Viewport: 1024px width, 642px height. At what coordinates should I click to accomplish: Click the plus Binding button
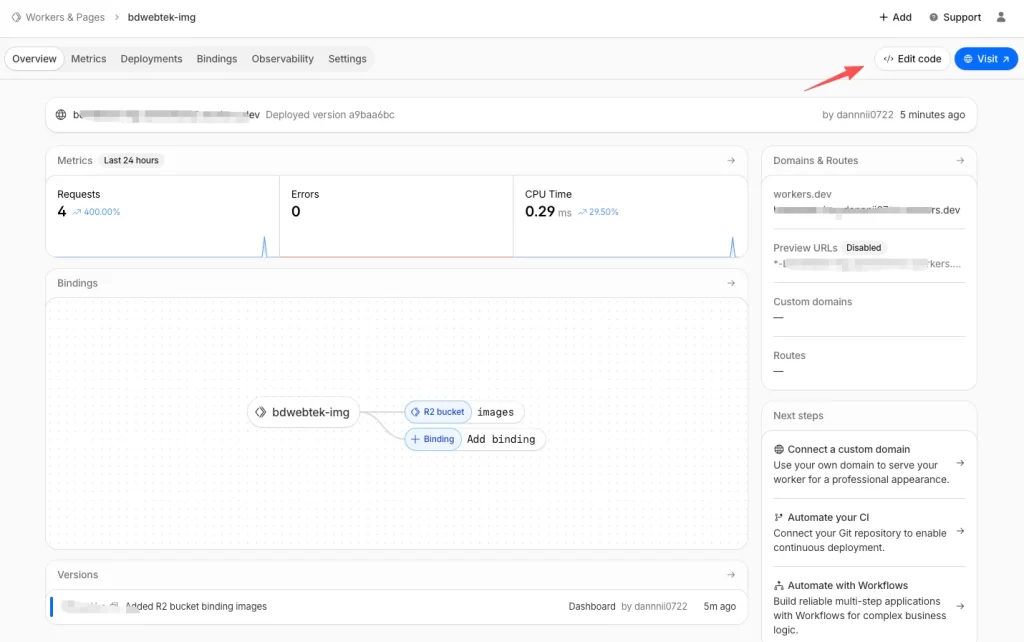click(x=432, y=440)
